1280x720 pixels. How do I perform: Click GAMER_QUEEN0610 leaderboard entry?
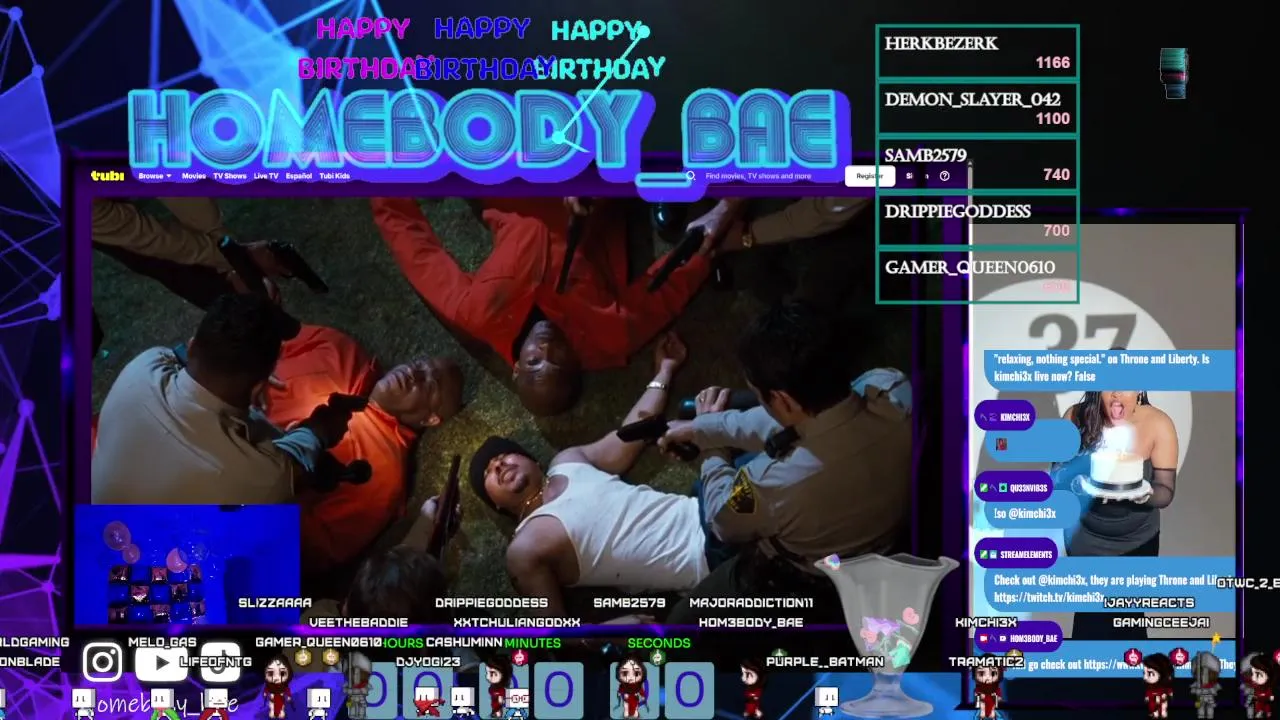[977, 275]
